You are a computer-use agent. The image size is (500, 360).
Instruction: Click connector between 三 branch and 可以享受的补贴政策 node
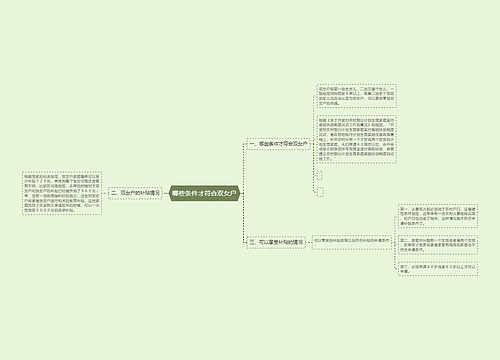coord(309,242)
